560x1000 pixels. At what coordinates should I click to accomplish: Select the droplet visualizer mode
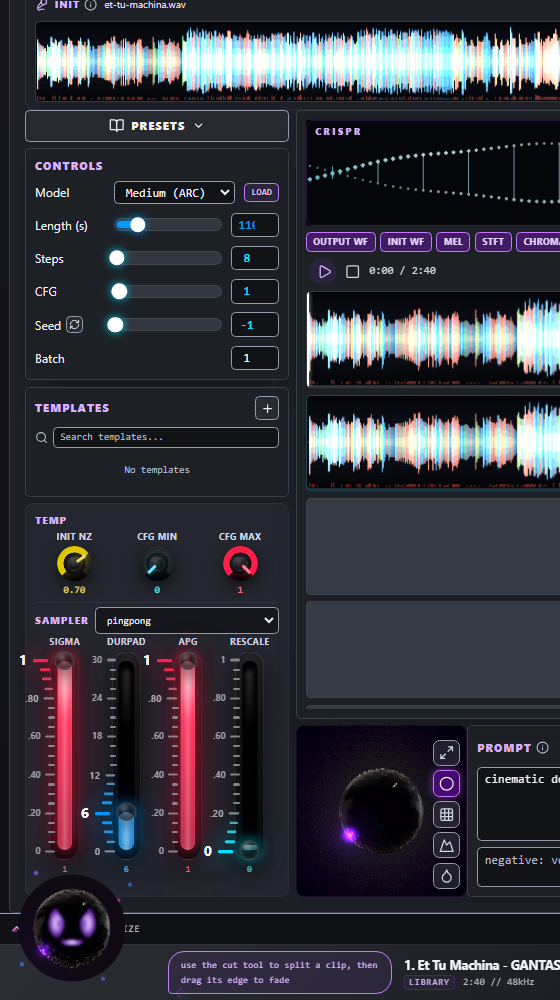pyautogui.click(x=446, y=876)
